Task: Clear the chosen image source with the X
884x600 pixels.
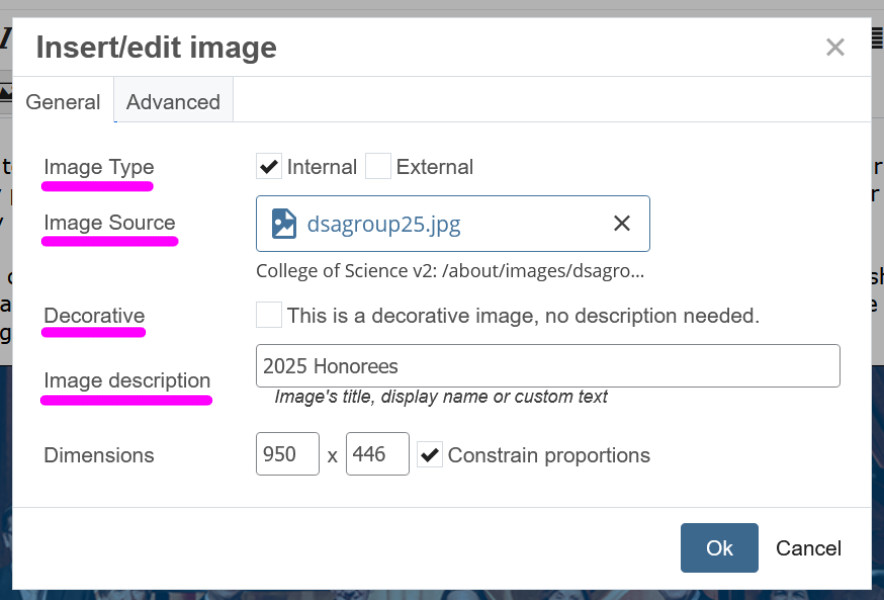Action: (622, 223)
